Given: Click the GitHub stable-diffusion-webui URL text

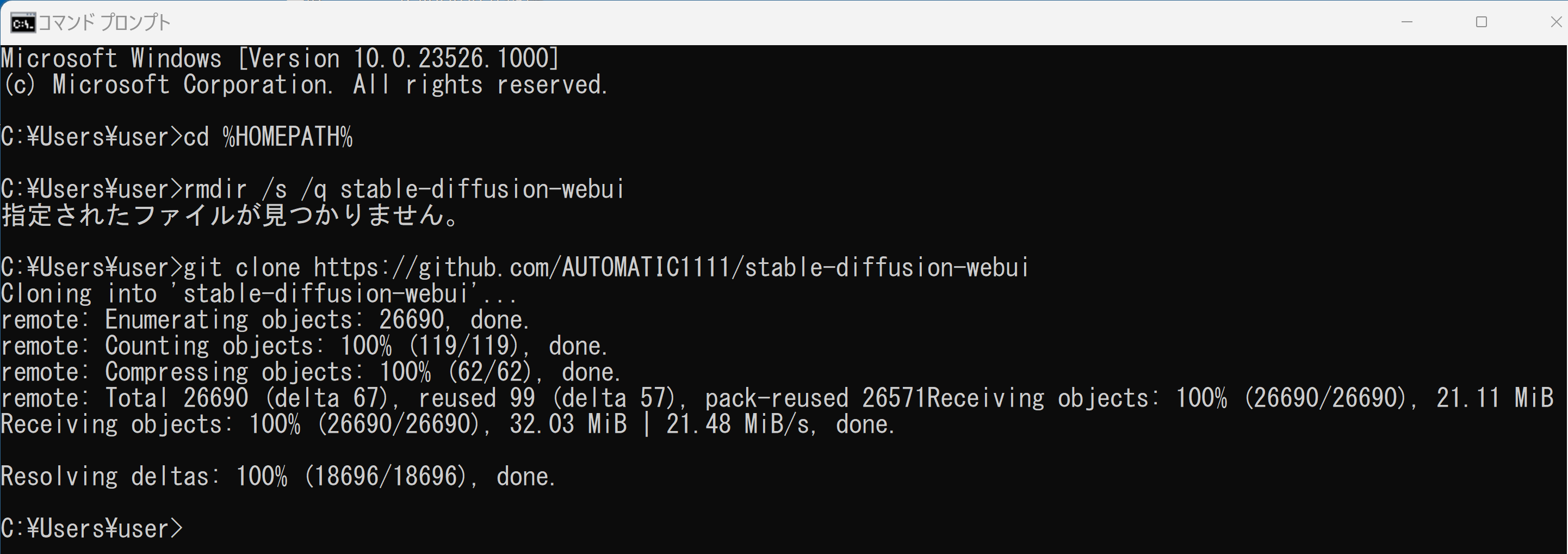Looking at the screenshot, I should [671, 267].
